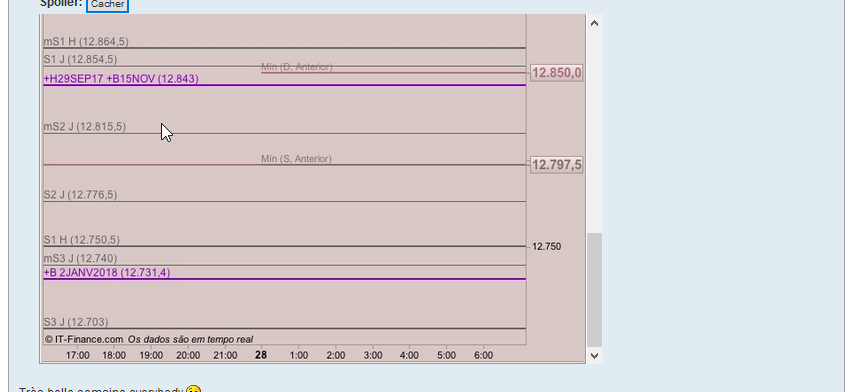Click the +H29SEP17 +B15NOV (12.843) label
Viewport: 853px width, 392px height.
tap(121, 79)
